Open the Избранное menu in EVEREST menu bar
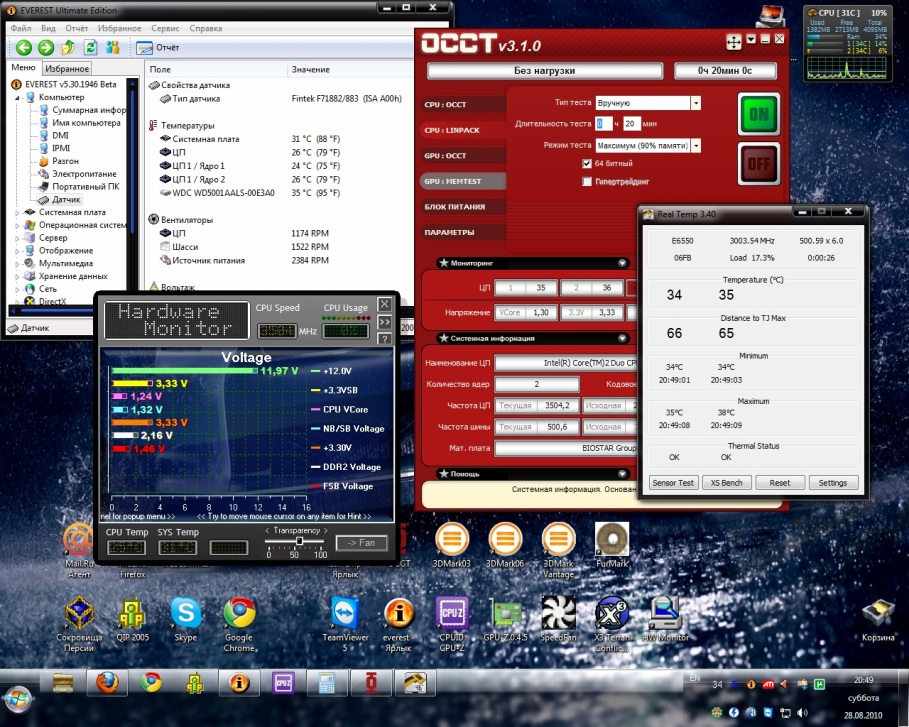The width and height of the screenshot is (909, 727). coord(119,28)
